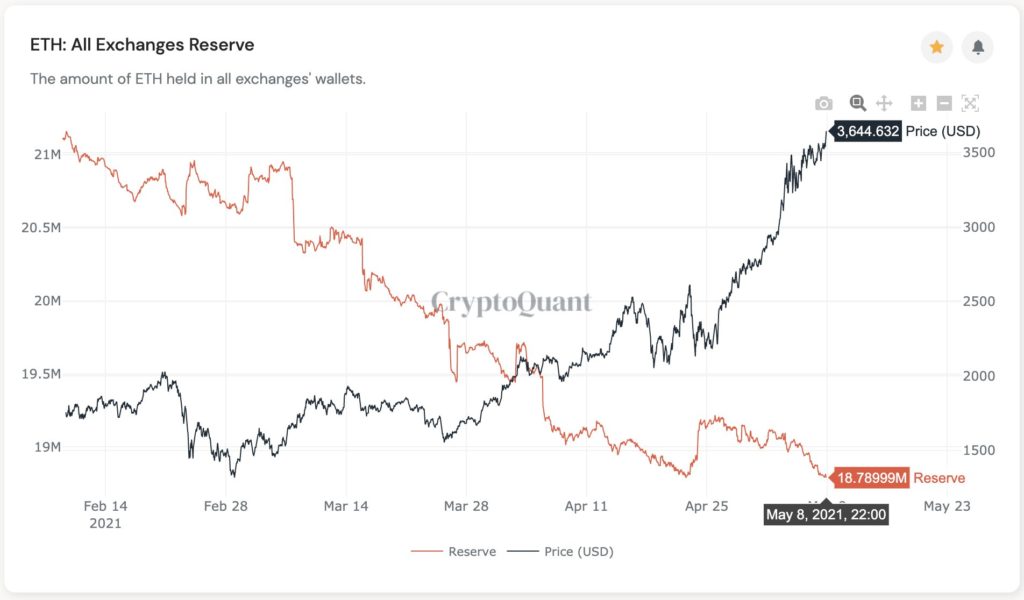Image resolution: width=1024 pixels, height=600 pixels.
Task: Open the alert bell icon
Action: click(977, 47)
